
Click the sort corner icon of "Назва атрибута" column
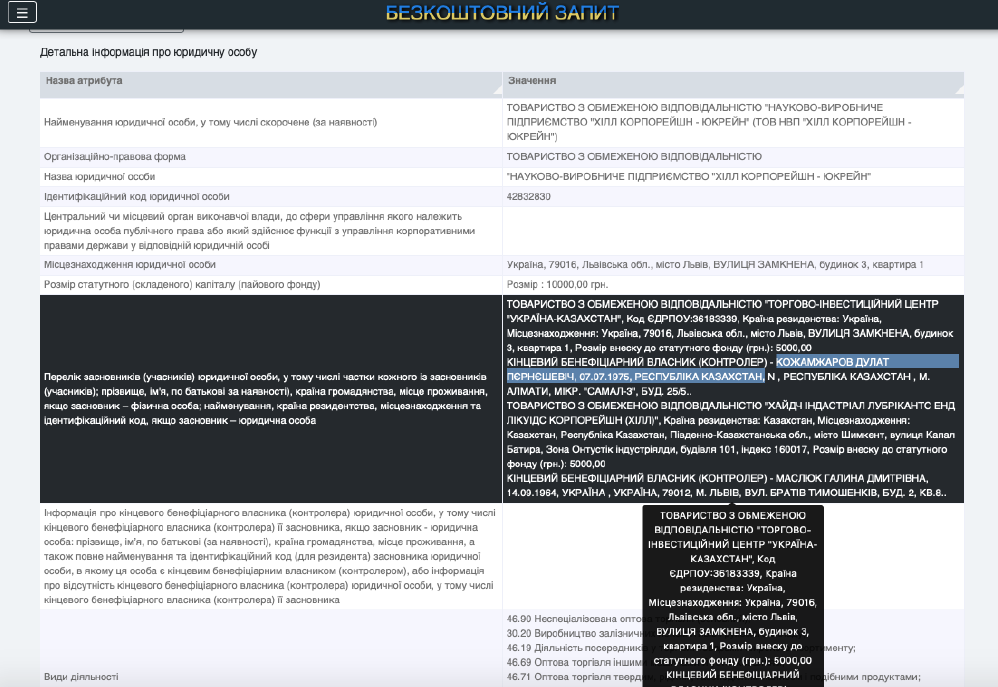pyautogui.click(x=496, y=91)
